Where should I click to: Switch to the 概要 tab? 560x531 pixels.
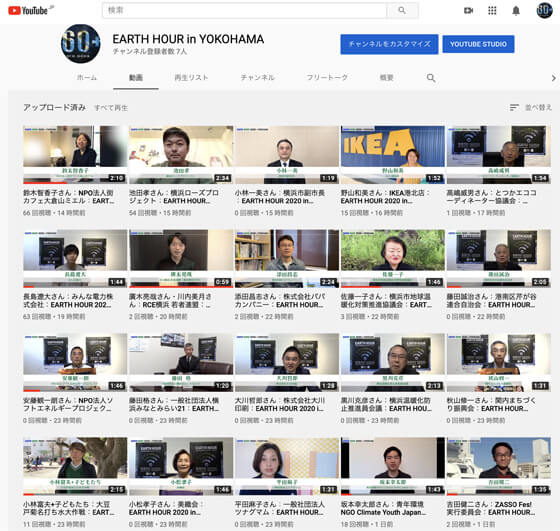click(x=386, y=77)
